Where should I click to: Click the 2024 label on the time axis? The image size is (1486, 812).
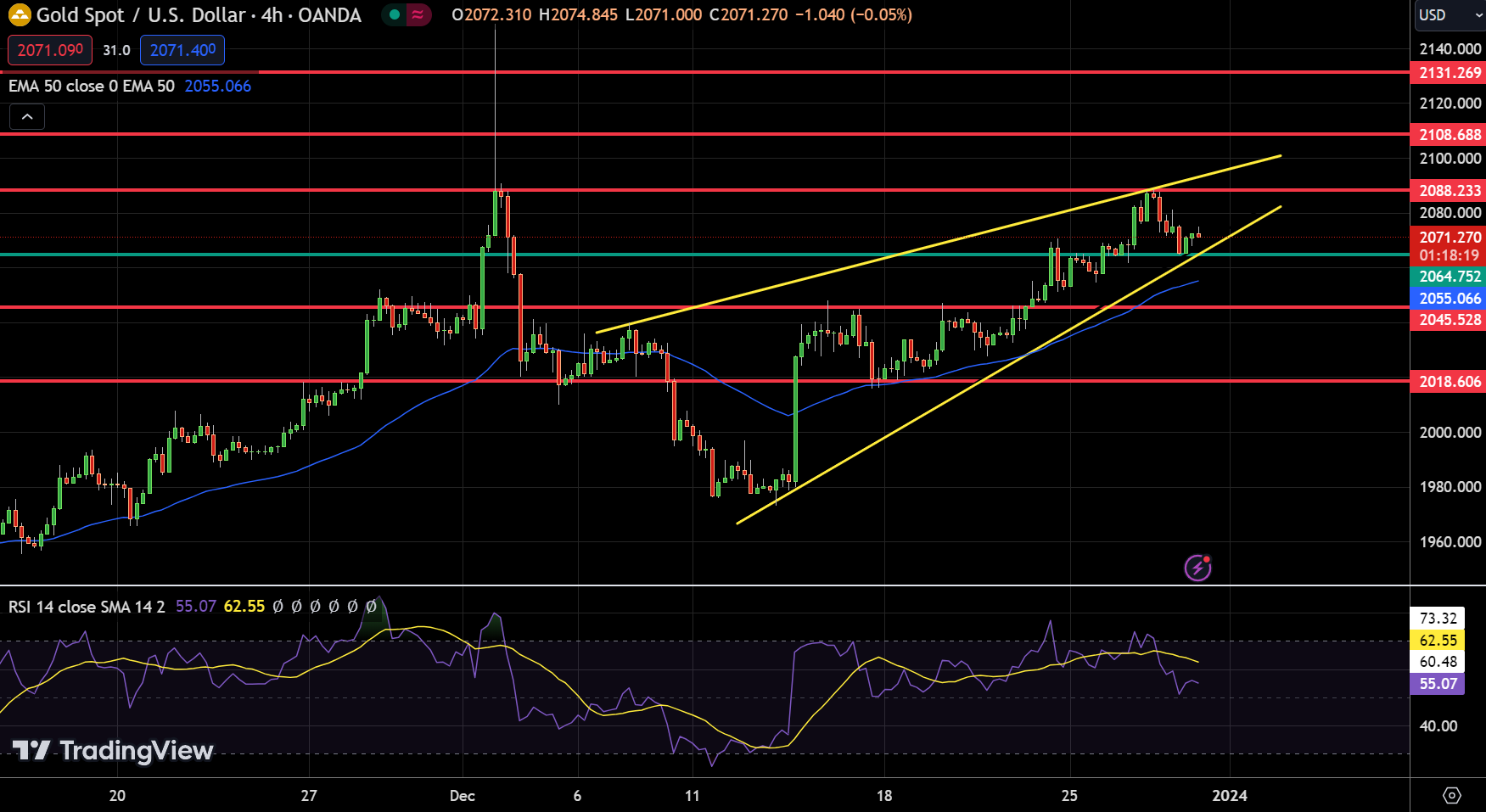tap(1230, 796)
